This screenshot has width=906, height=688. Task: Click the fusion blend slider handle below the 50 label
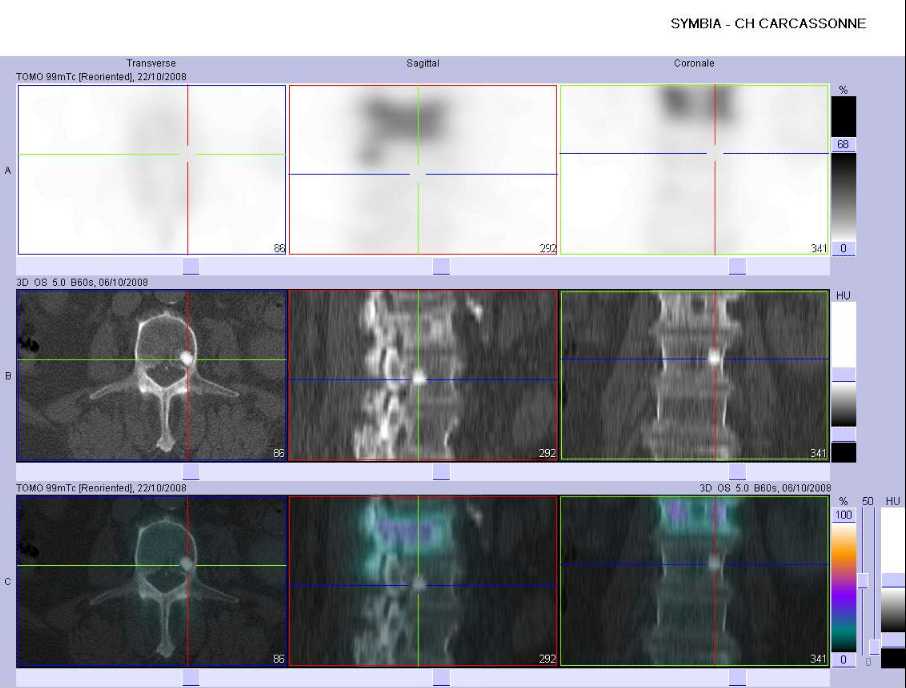click(863, 581)
